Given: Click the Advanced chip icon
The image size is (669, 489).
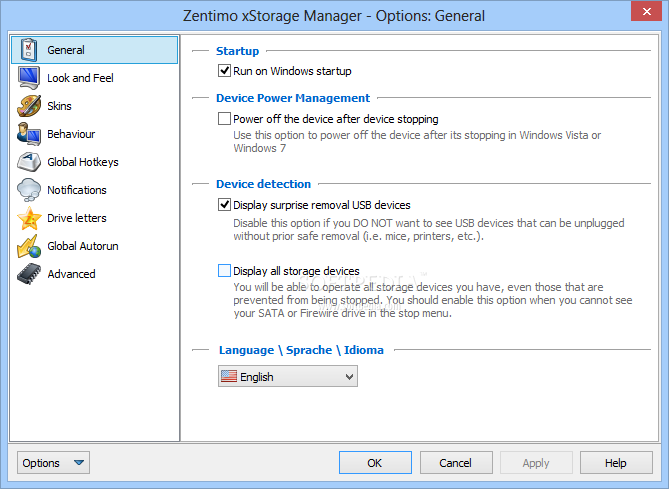Looking at the screenshot, I should [x=29, y=274].
